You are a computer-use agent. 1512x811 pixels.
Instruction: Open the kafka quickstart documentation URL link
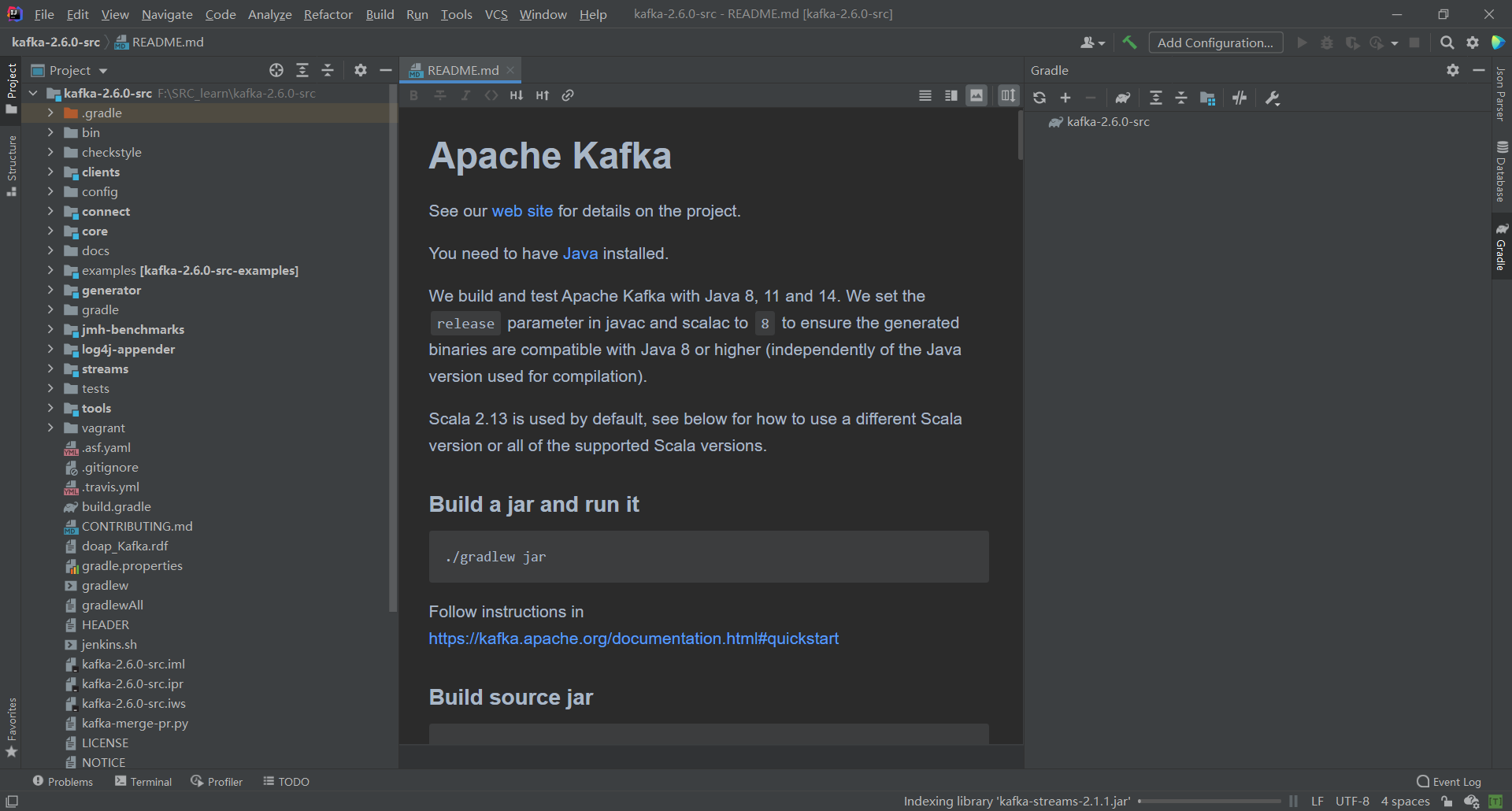pyautogui.click(x=633, y=639)
